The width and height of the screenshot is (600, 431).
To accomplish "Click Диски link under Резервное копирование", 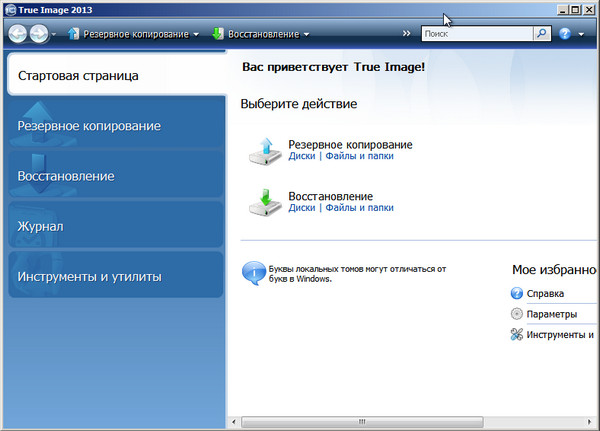I will coord(301,156).
